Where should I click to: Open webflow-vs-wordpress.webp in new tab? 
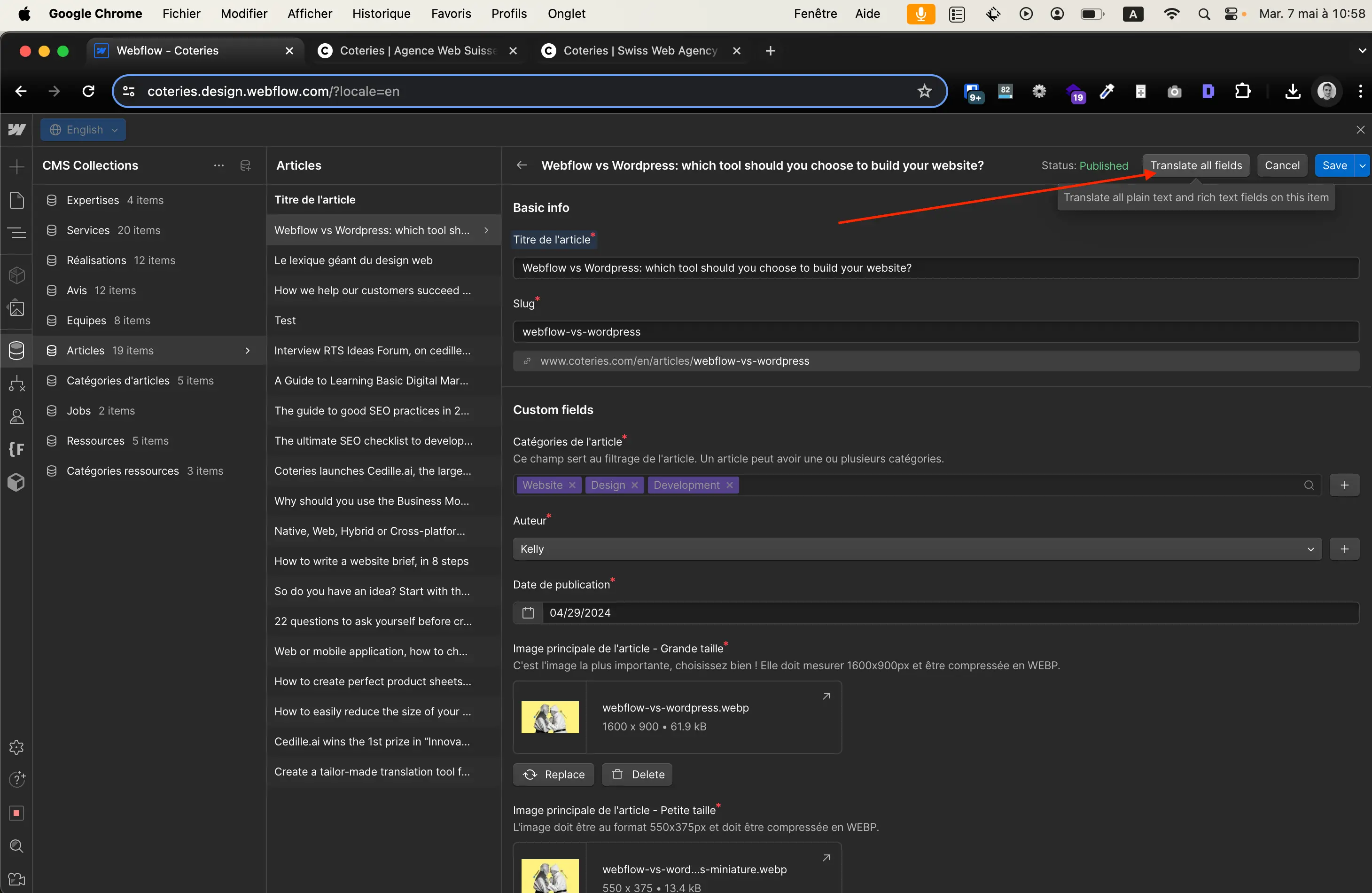(826, 696)
